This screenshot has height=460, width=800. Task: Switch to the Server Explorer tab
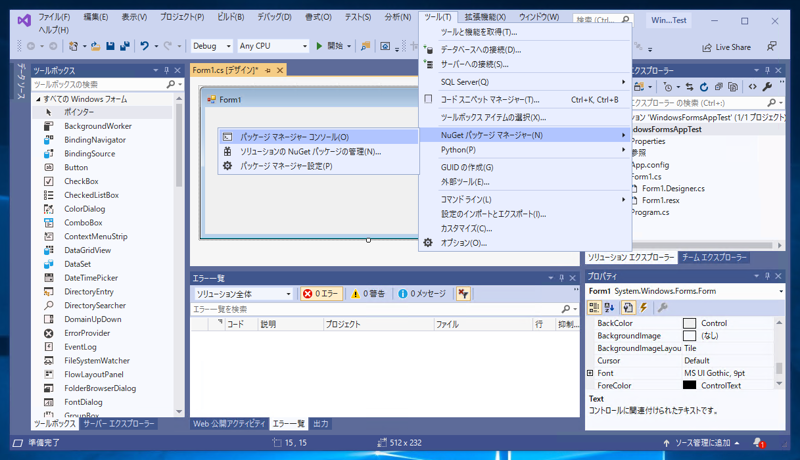[118, 424]
